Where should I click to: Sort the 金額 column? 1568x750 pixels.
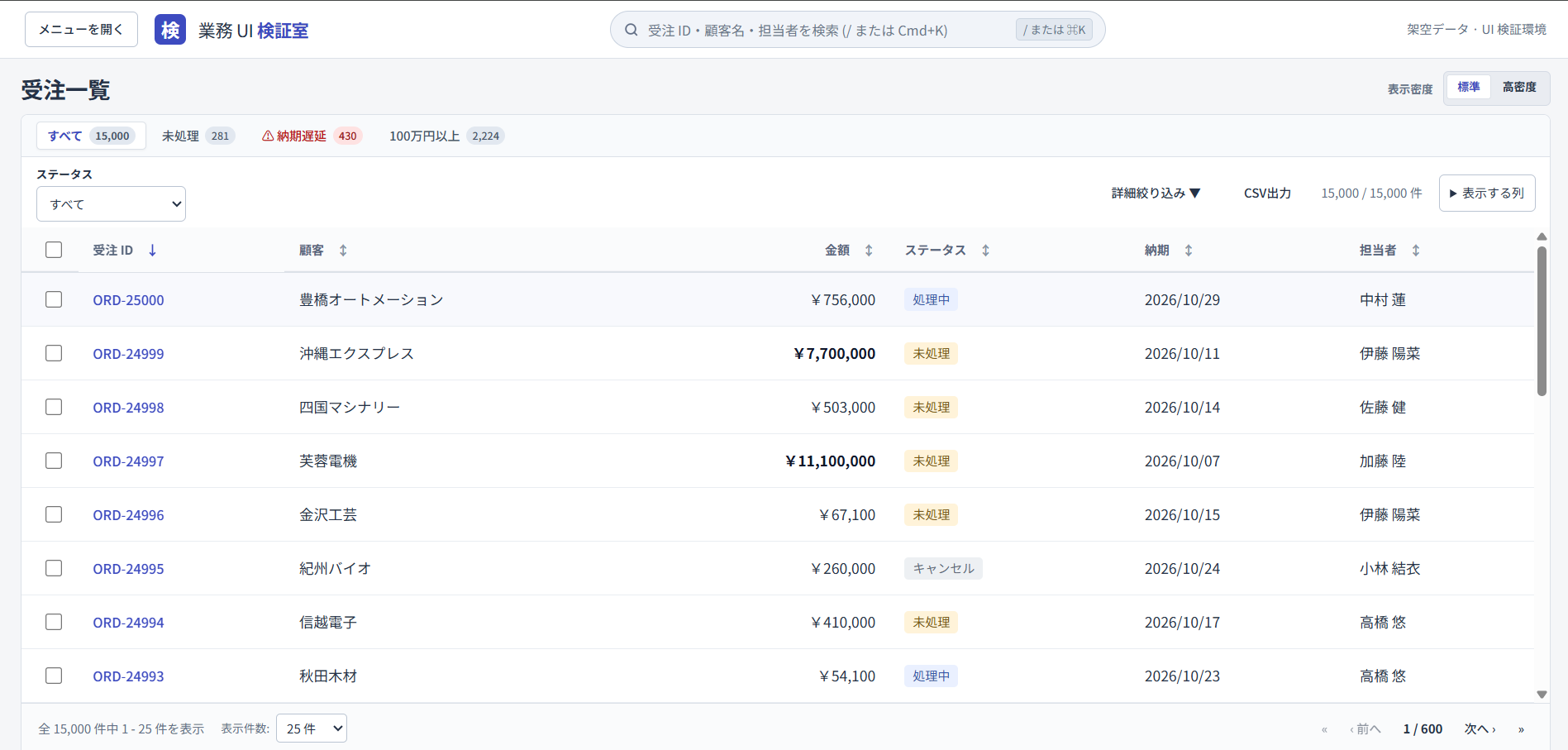coord(869,250)
